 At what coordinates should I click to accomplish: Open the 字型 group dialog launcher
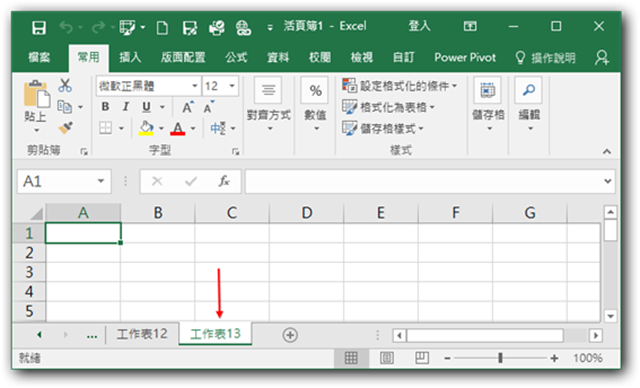[236, 152]
